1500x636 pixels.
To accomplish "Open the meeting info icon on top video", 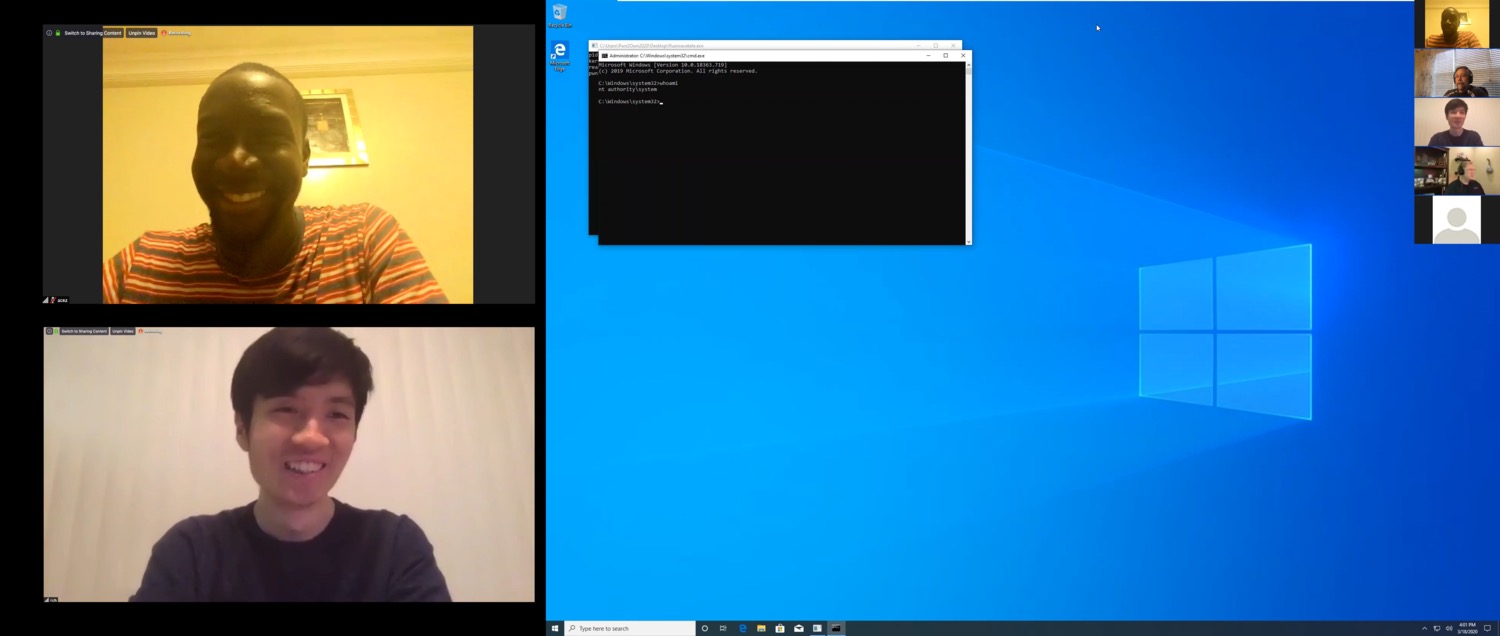I will tap(49, 33).
